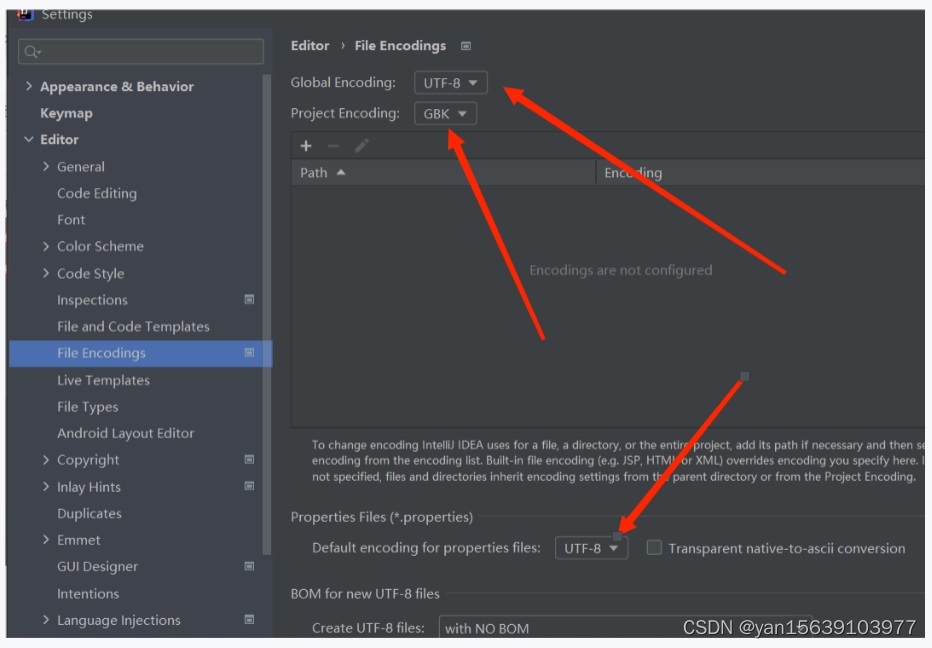Click the project settings icon next to Inspections

click(248, 299)
